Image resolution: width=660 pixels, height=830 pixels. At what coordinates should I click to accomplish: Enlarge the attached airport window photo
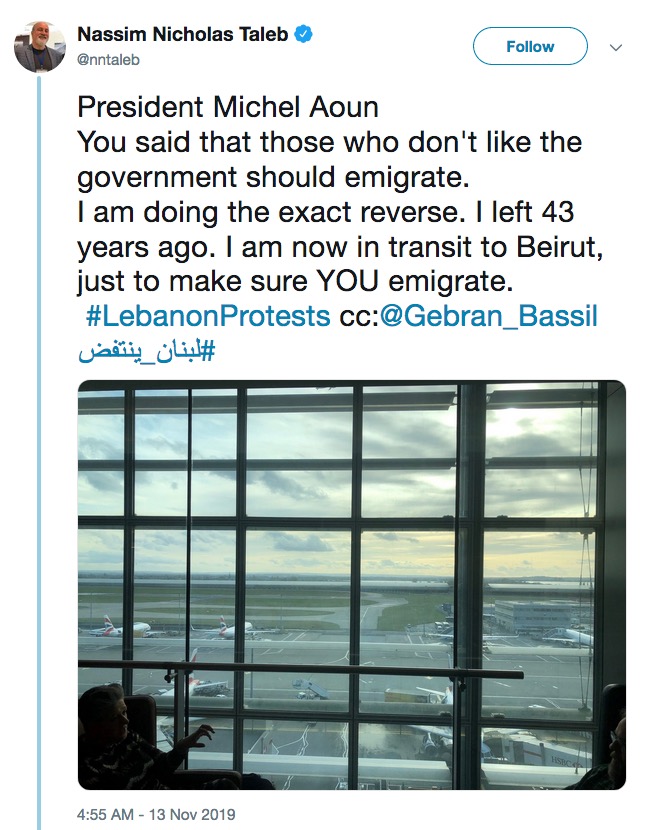click(x=352, y=585)
